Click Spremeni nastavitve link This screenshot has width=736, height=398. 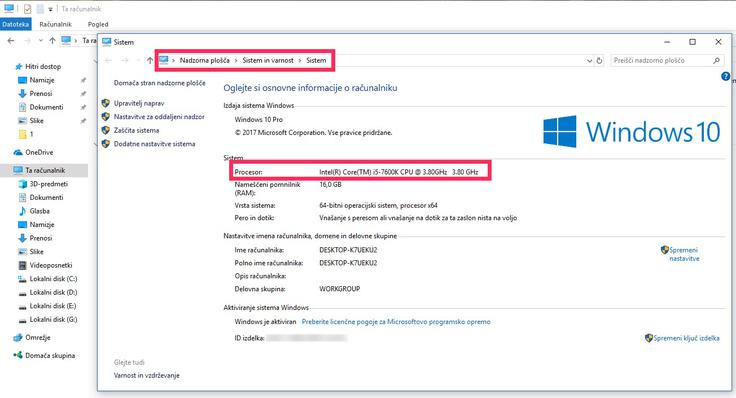[684, 254]
